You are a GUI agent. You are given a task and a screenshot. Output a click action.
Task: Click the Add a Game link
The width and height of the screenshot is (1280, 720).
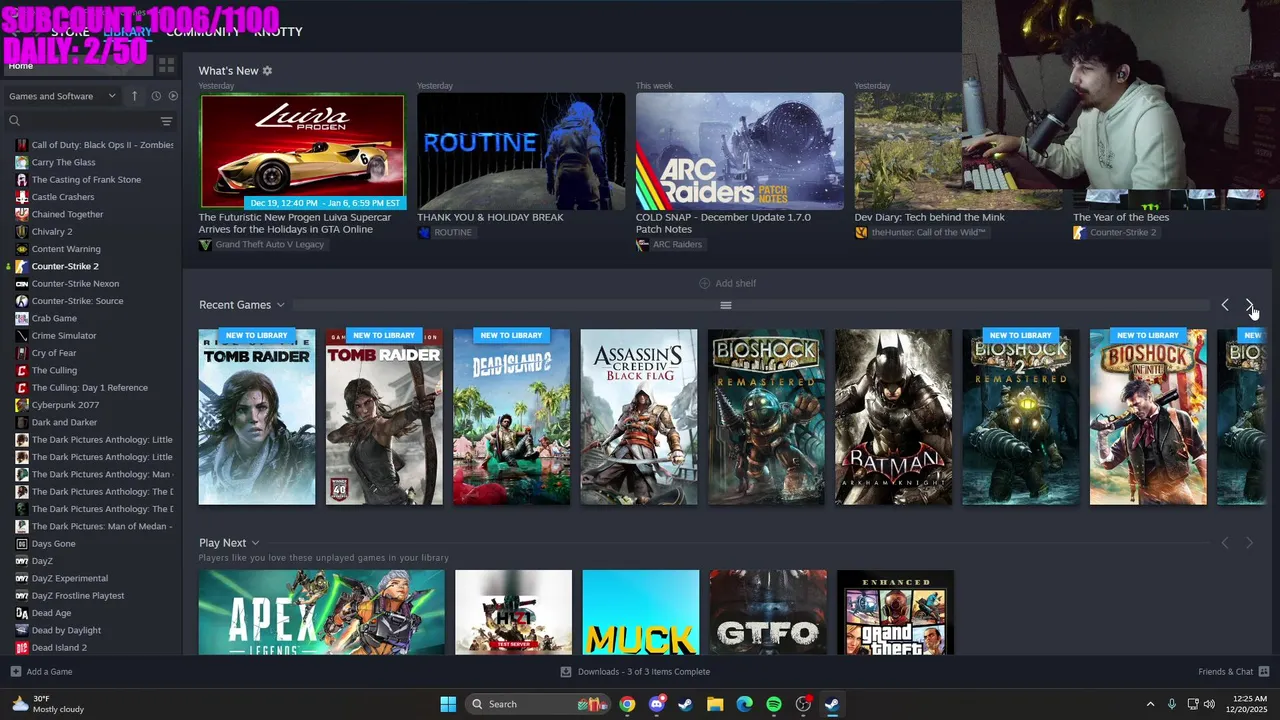click(x=49, y=672)
